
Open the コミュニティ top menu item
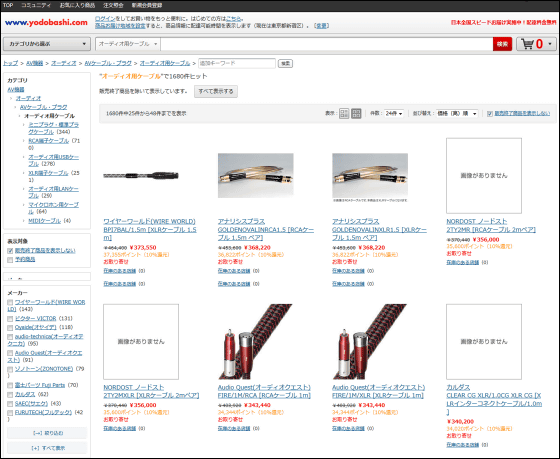(36, 5)
